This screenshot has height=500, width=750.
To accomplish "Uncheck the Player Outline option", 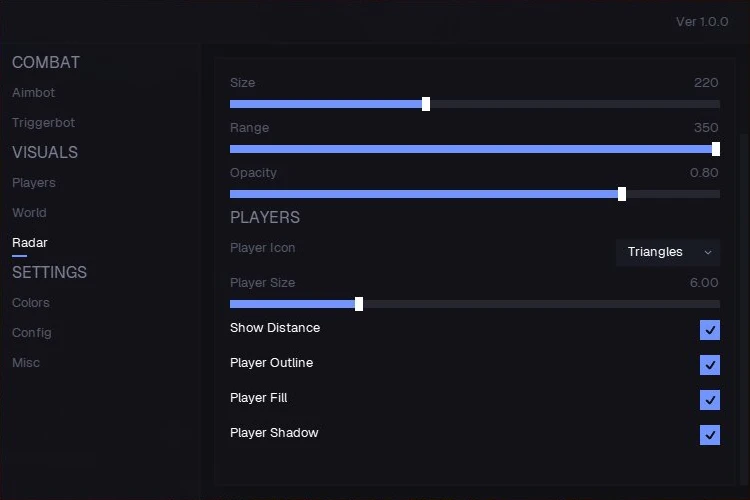I will pyautogui.click(x=710, y=365).
